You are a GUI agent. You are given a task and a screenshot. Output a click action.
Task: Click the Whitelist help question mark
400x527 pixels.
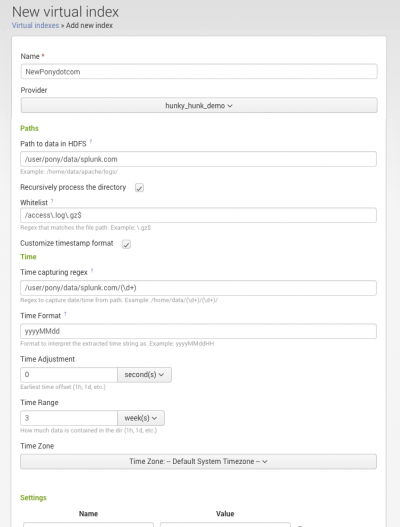52,201
